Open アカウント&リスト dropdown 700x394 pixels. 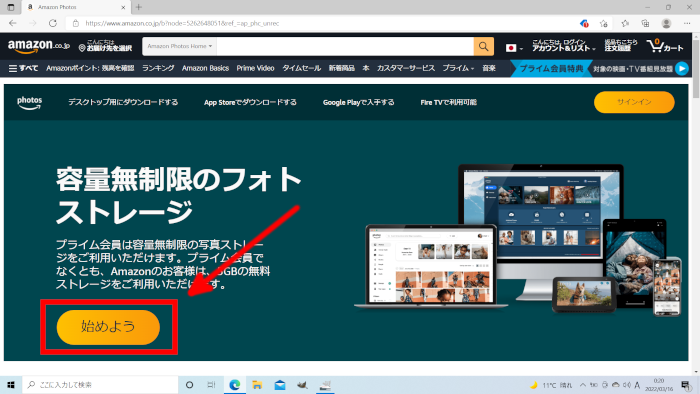[563, 46]
